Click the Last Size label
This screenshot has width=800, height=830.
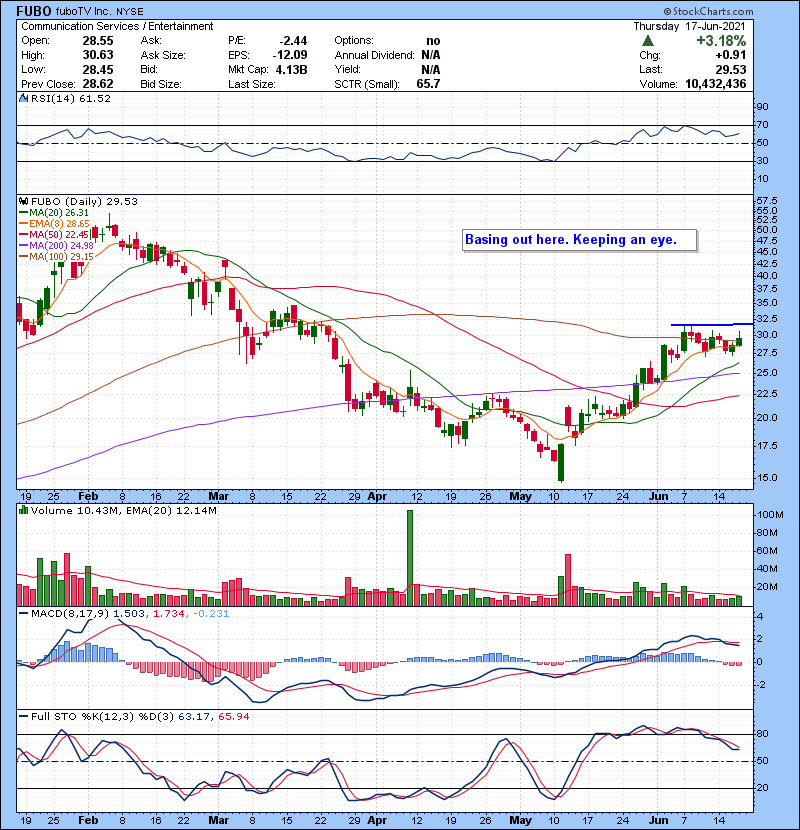pyautogui.click(x=251, y=84)
